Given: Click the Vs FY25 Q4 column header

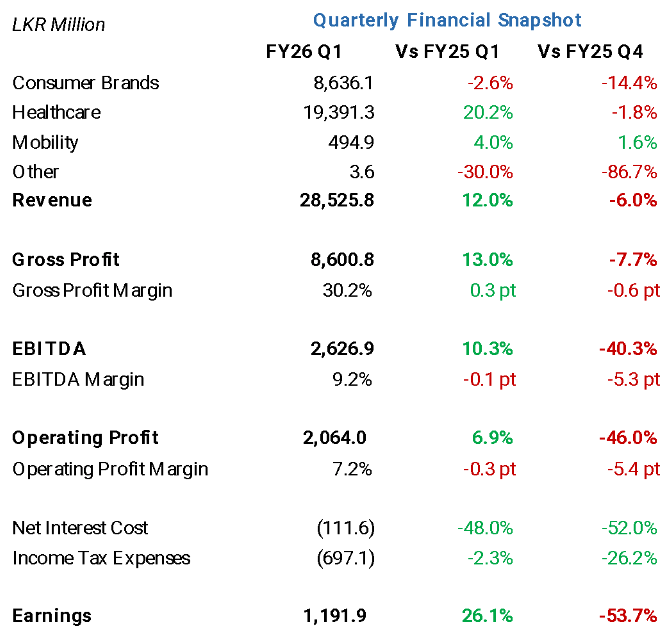Looking at the screenshot, I should (597, 51).
